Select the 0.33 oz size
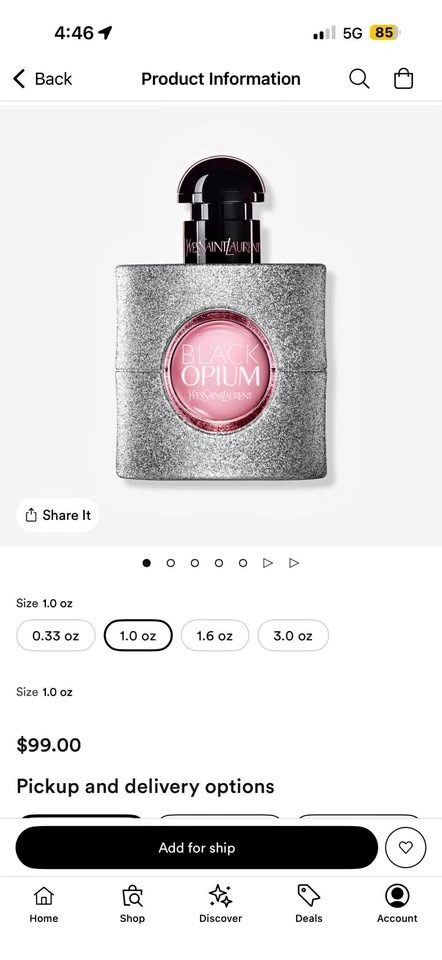 [56, 636]
